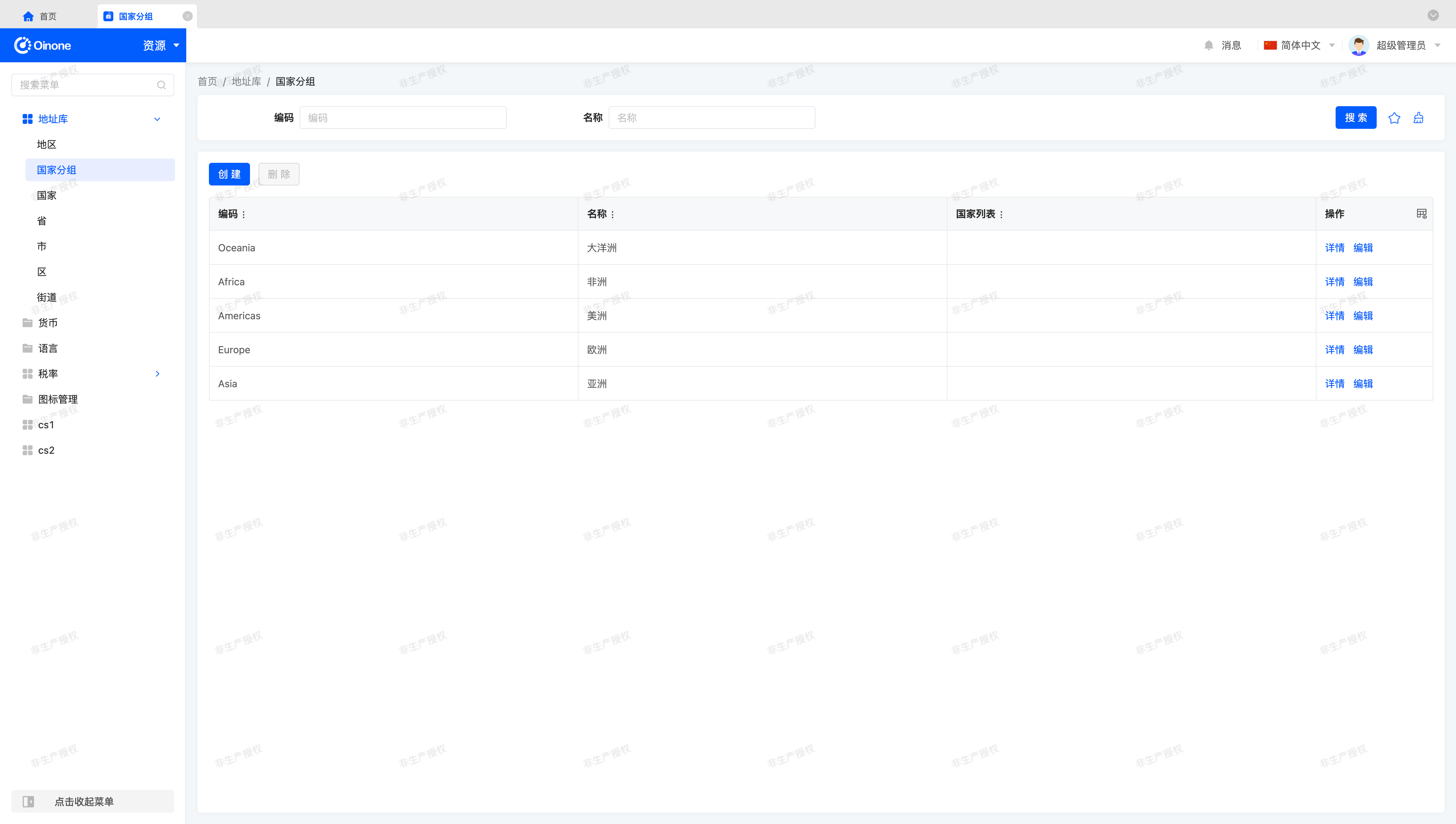This screenshot has height=824, width=1456.
Task: Click the notification bell icon
Action: pyautogui.click(x=1208, y=45)
